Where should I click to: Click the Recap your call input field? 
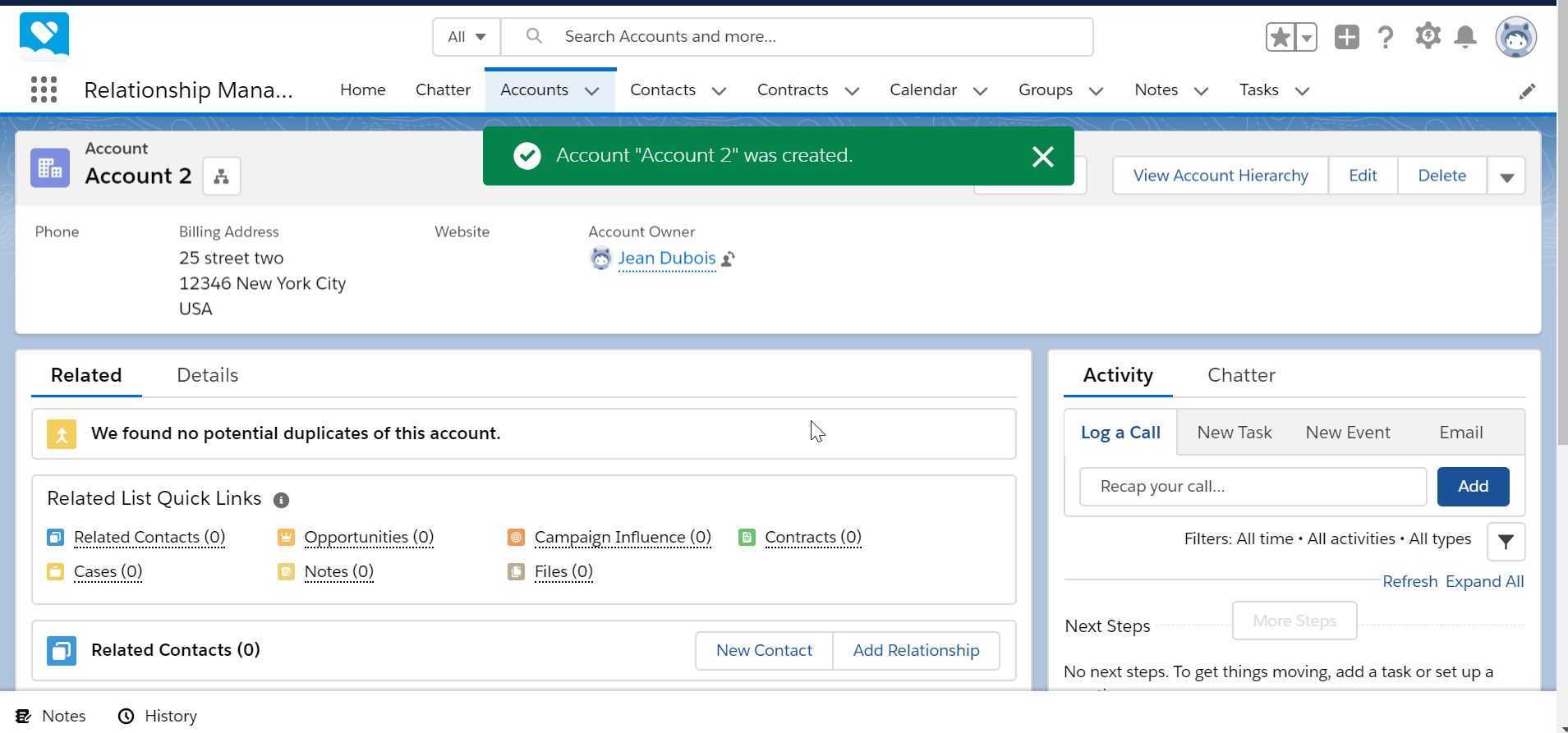[x=1253, y=487]
